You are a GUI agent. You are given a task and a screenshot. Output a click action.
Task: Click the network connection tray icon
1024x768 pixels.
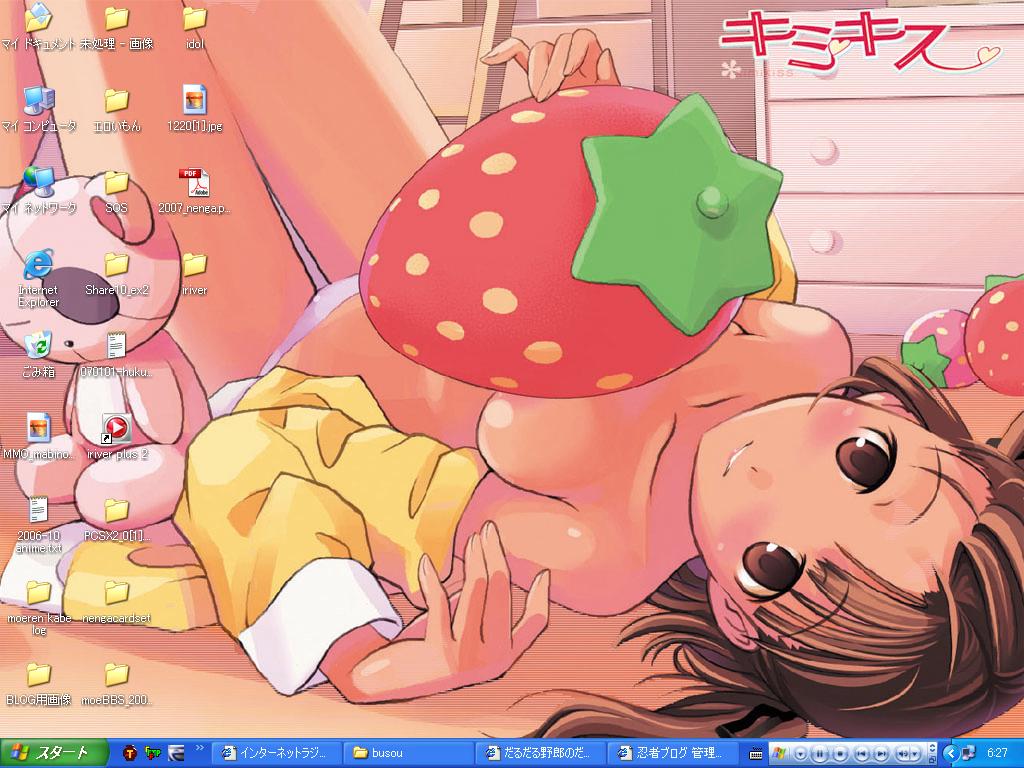pos(968,753)
